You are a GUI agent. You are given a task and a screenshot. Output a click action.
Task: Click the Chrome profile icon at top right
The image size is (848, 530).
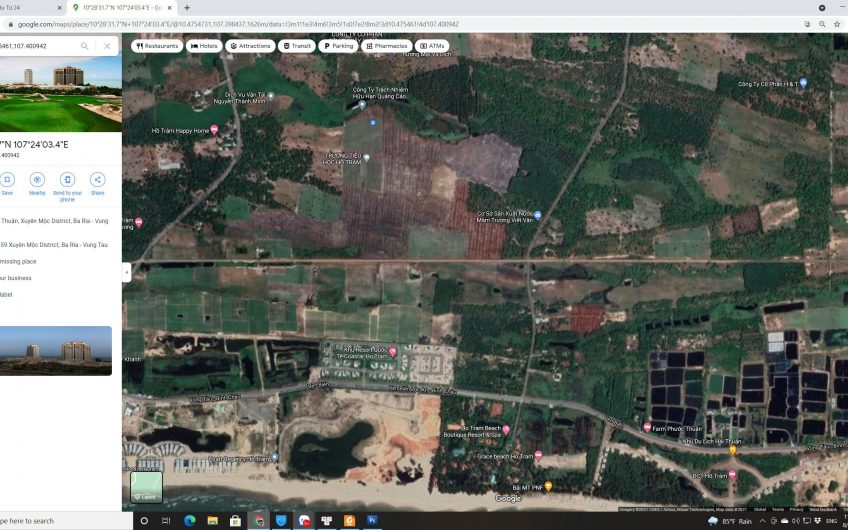(822, 8)
